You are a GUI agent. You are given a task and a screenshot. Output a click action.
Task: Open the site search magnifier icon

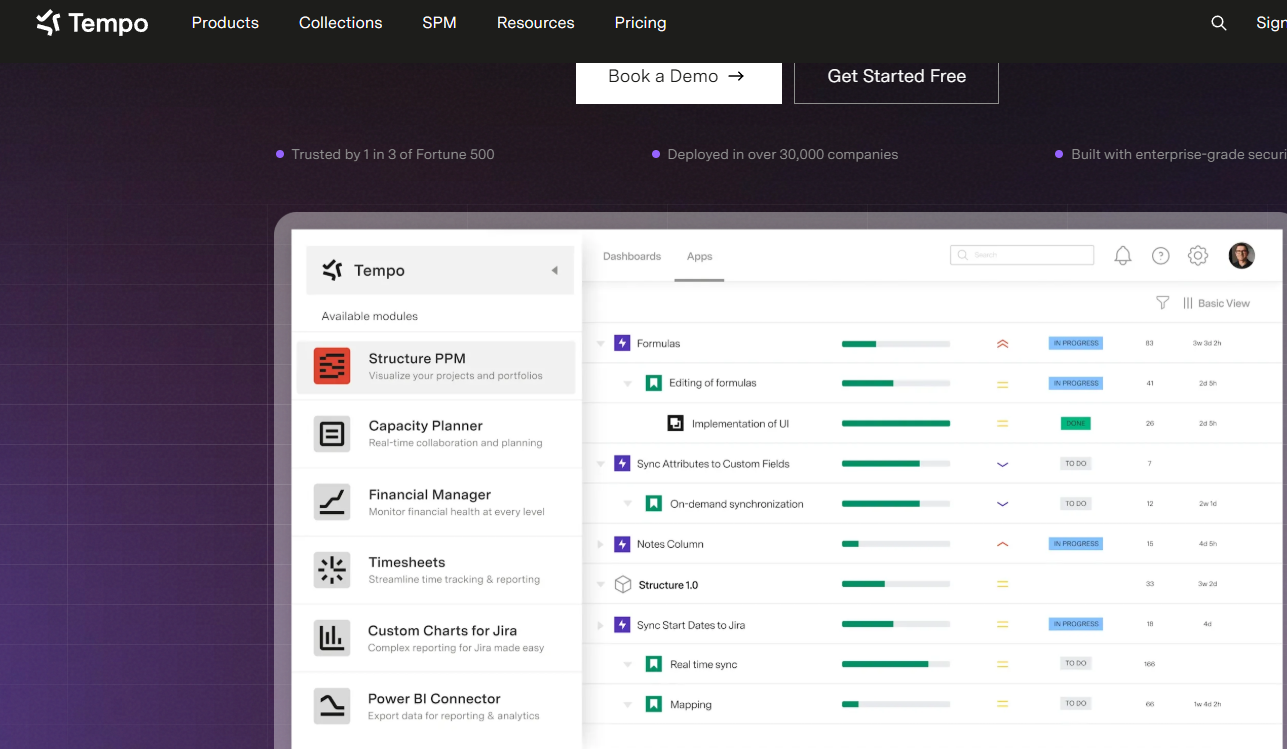[1219, 23]
